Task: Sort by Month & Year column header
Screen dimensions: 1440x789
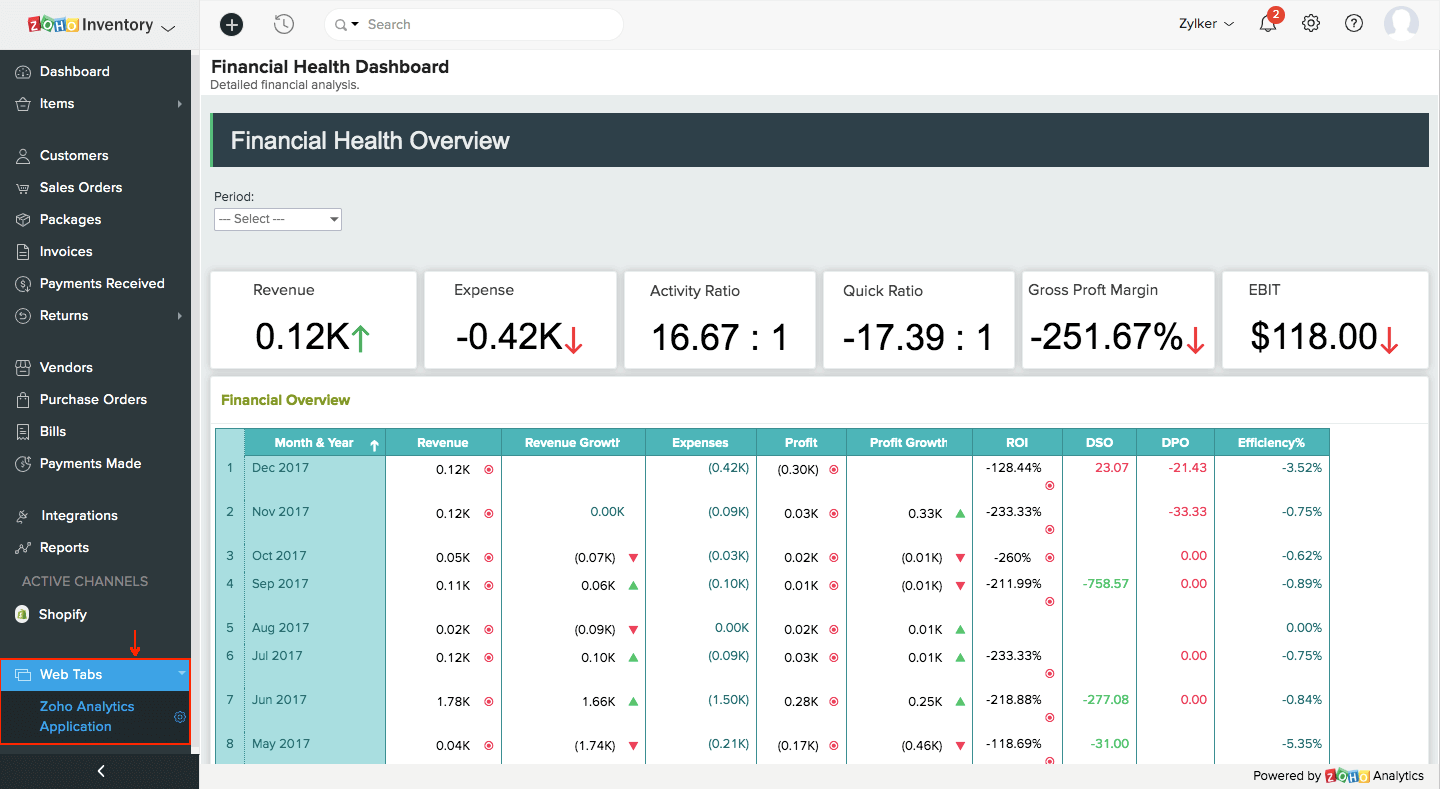Action: point(314,443)
